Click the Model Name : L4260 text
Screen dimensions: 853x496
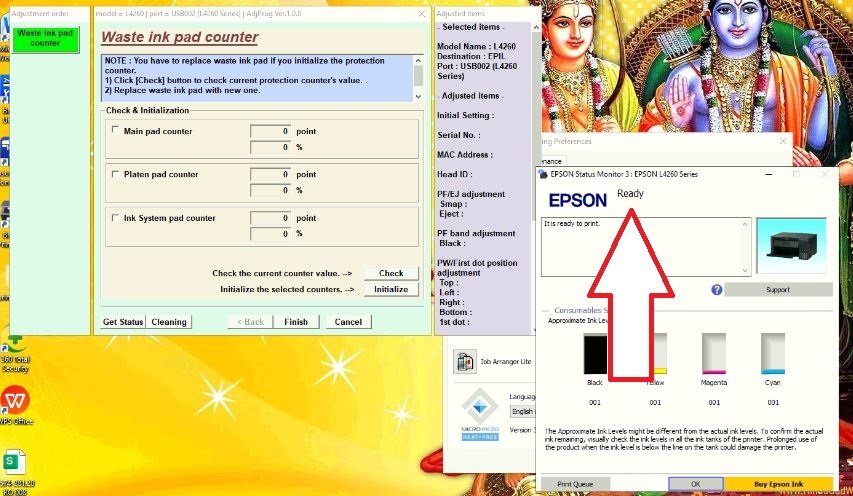(476, 46)
